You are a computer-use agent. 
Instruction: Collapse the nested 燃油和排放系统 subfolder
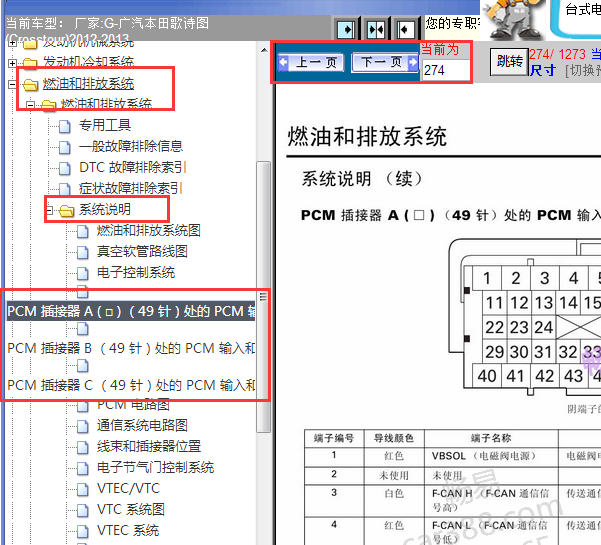click(x=30, y=105)
